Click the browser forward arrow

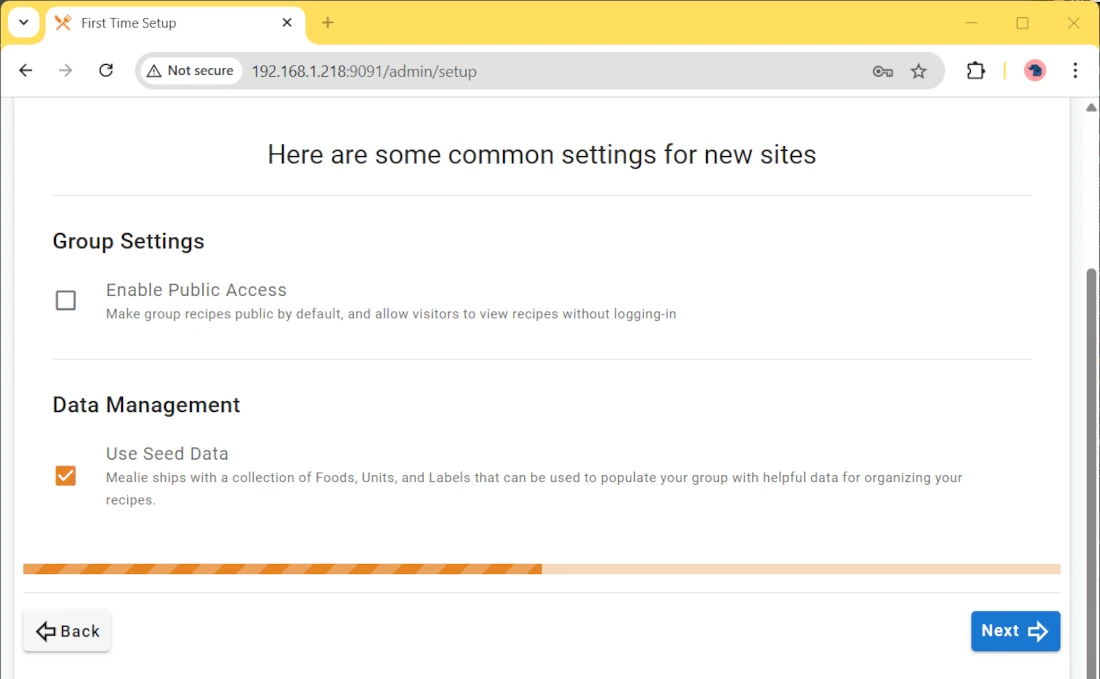65,70
